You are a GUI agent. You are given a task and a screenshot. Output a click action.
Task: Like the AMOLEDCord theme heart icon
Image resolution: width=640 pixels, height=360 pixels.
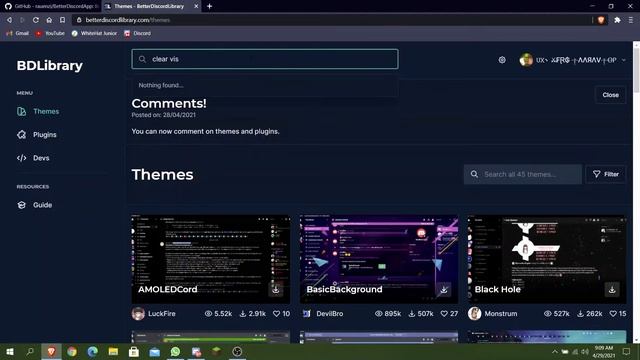[x=276, y=313]
